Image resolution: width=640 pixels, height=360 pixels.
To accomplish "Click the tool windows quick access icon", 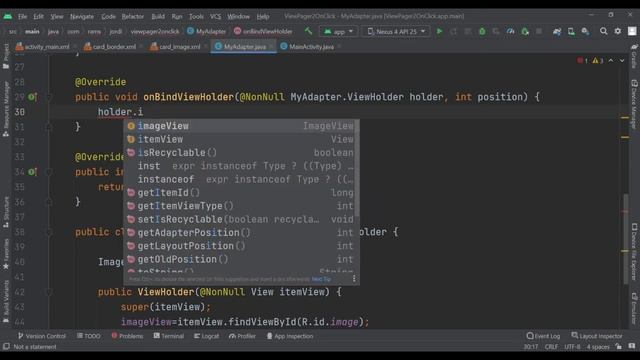I will click(6, 347).
